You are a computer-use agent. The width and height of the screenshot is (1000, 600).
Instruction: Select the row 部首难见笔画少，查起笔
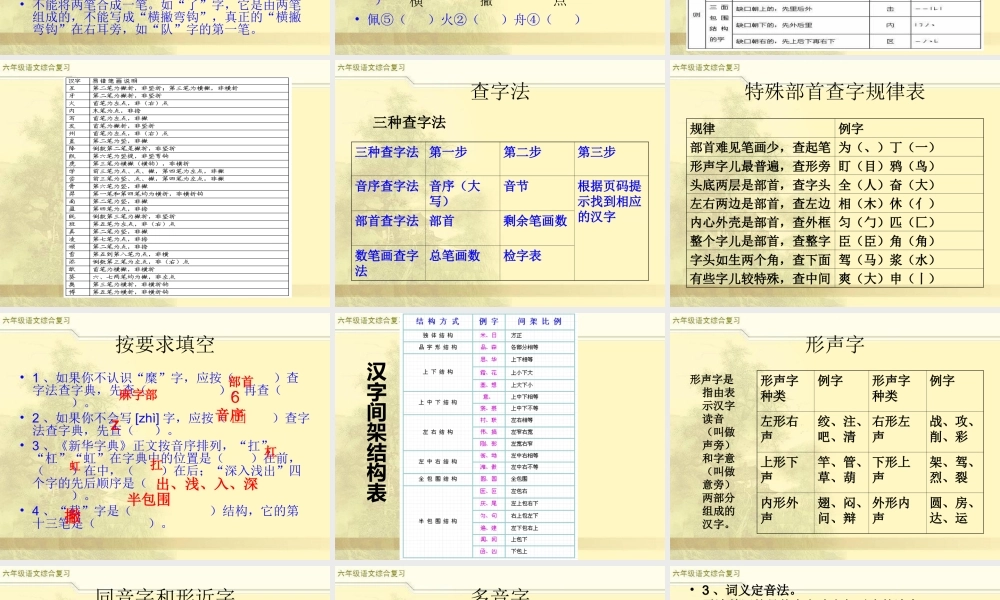[x=760, y=147]
